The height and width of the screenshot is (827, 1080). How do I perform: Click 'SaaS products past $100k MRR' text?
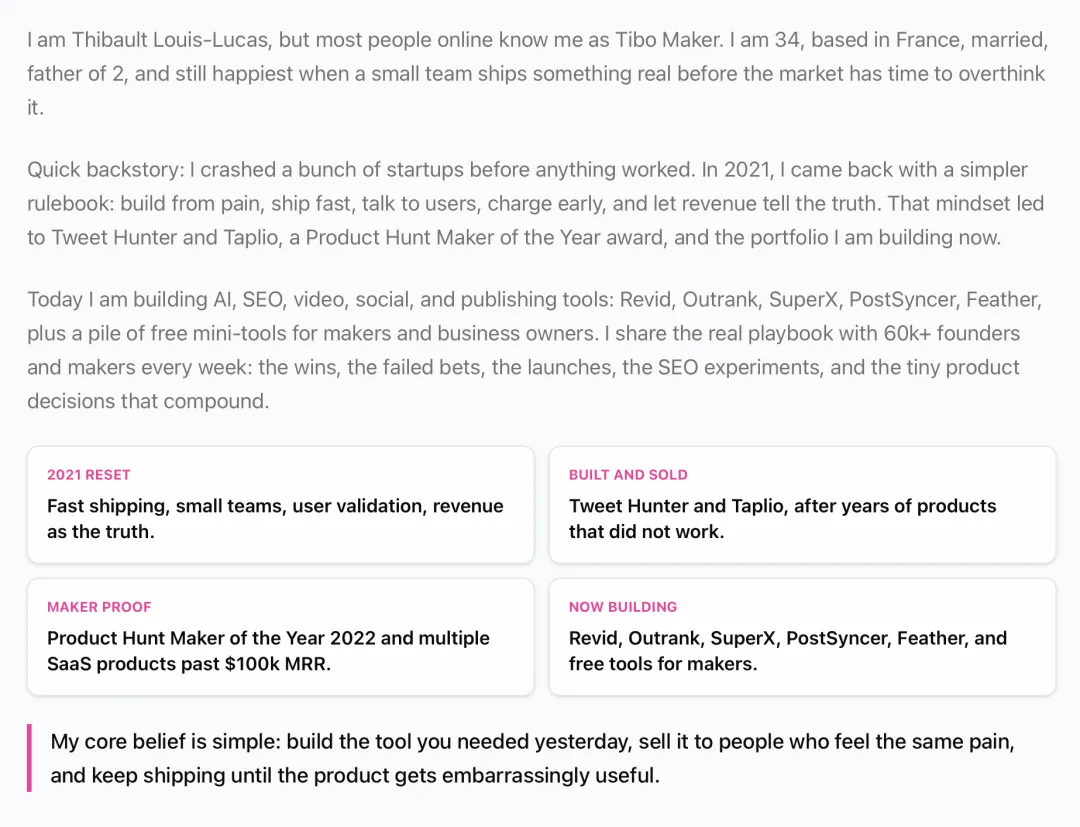coord(189,664)
